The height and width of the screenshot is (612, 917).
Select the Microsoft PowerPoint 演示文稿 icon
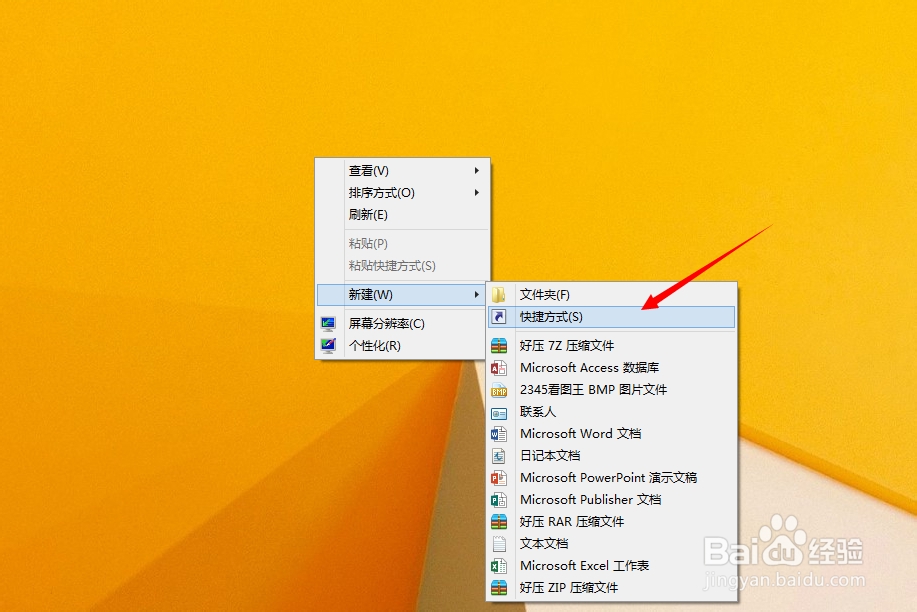click(501, 477)
